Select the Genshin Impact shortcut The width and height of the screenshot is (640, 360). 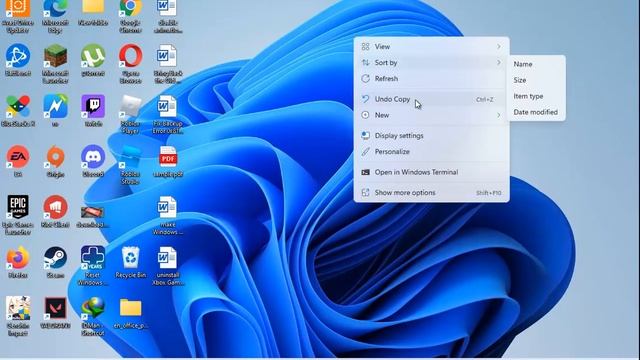coord(18,316)
